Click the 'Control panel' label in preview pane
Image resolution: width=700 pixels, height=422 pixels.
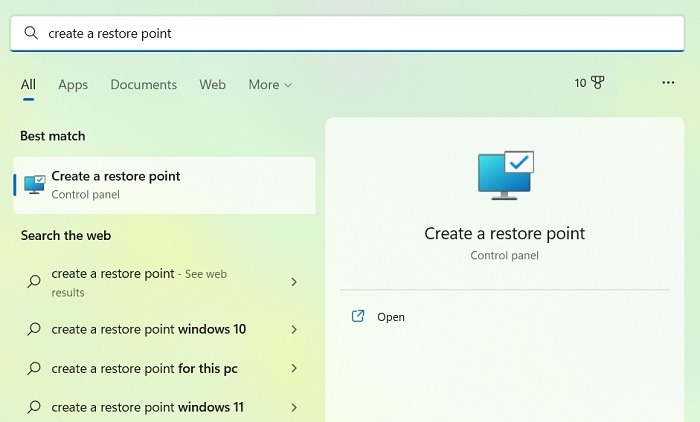[504, 255]
